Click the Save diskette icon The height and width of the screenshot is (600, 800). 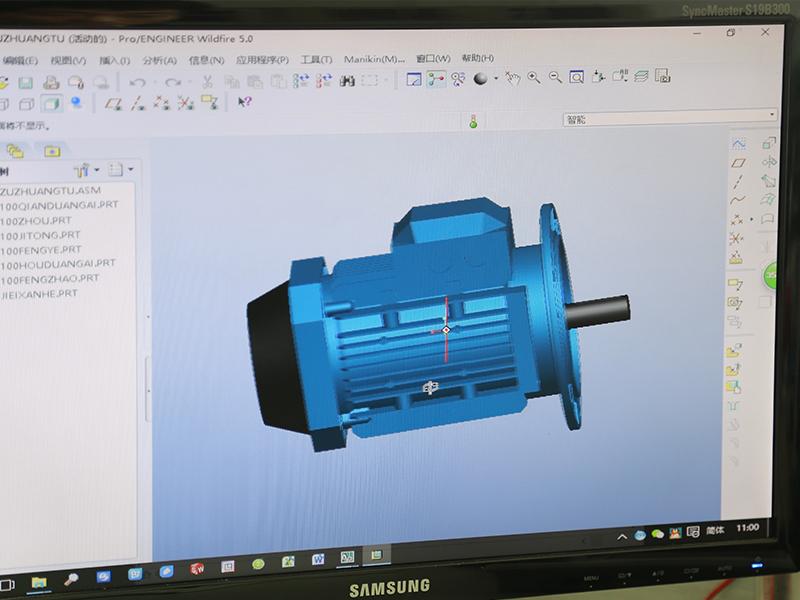pyautogui.click(x=25, y=82)
